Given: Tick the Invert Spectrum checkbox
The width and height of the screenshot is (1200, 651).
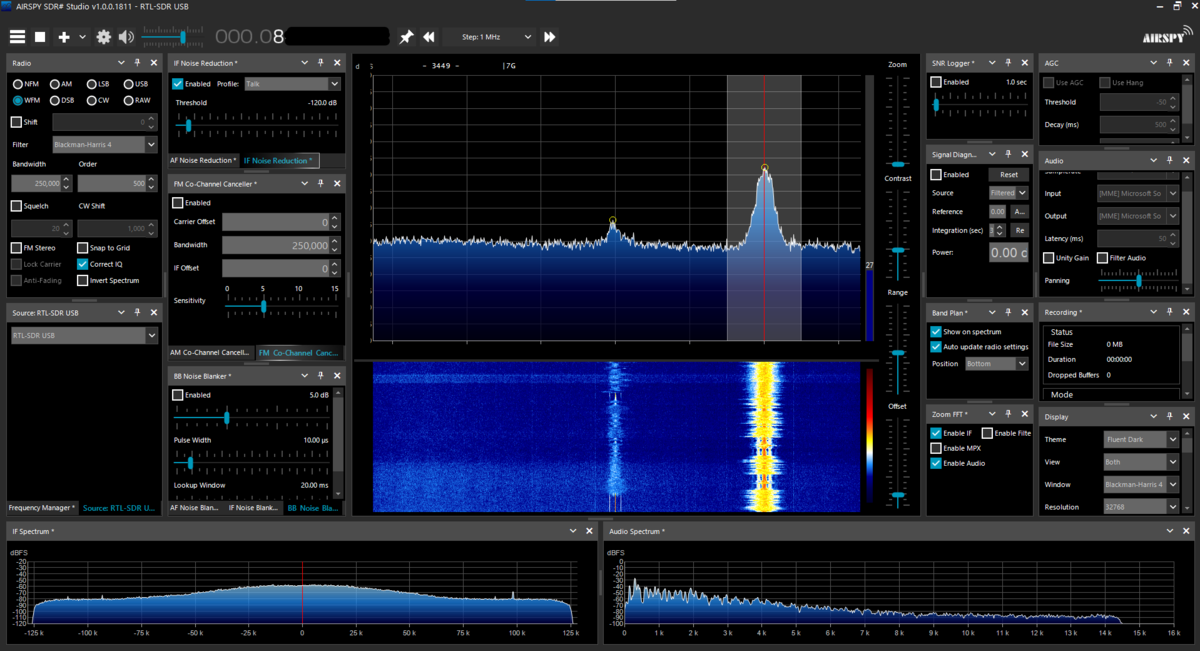Looking at the screenshot, I should tap(83, 280).
